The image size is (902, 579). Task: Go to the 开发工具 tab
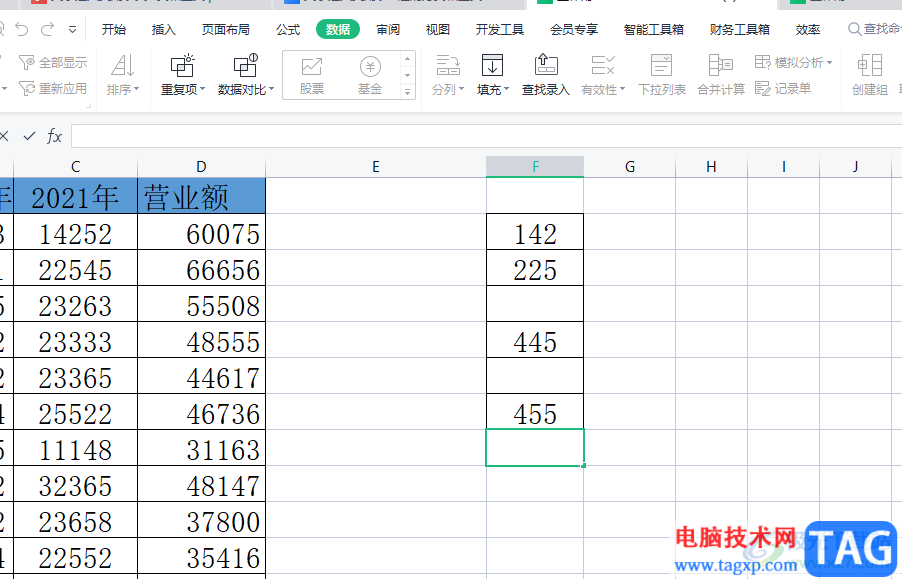coord(500,29)
